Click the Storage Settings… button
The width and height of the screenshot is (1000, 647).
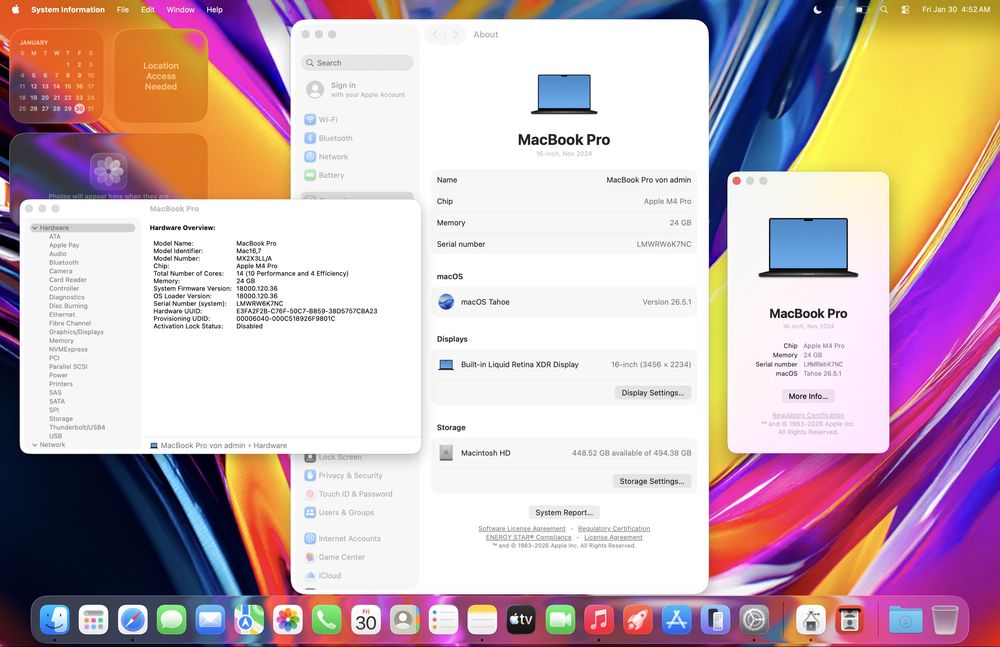(x=652, y=481)
